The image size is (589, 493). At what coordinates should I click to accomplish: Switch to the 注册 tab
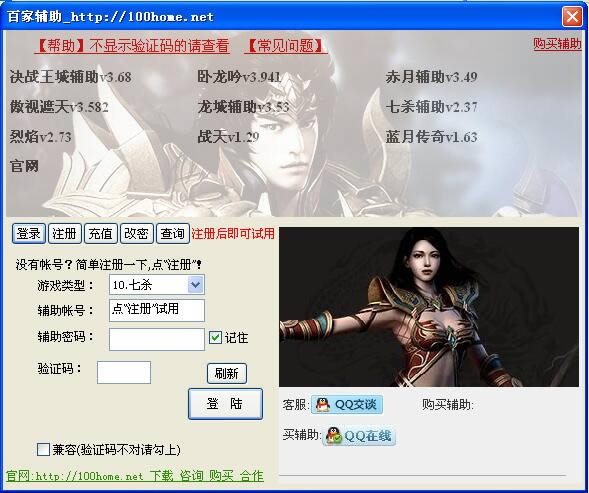(x=64, y=234)
